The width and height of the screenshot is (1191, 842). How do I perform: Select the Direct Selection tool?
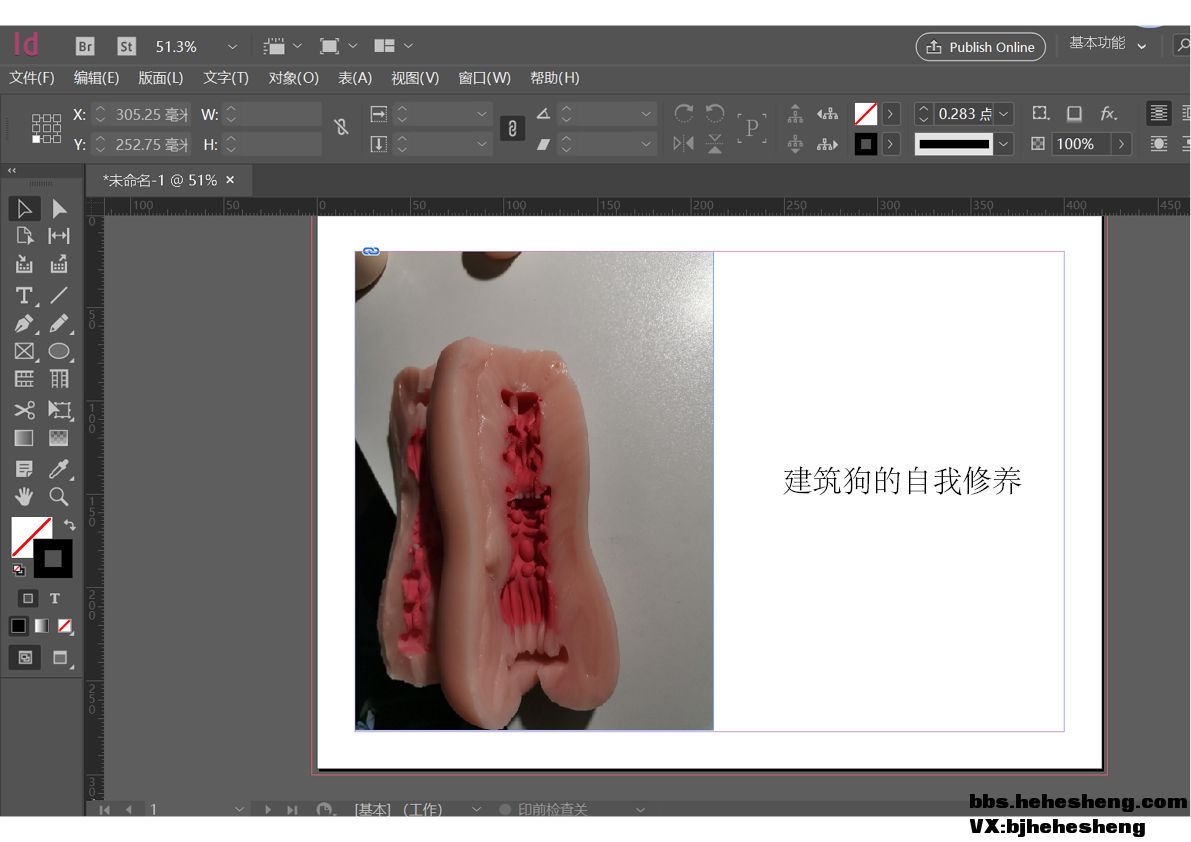point(59,208)
